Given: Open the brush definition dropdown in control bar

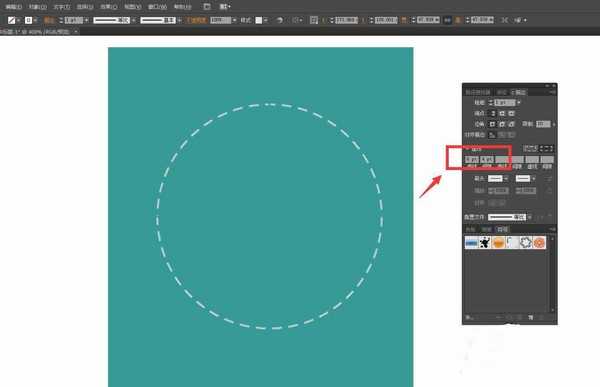Looking at the screenshot, I should tap(179, 20).
